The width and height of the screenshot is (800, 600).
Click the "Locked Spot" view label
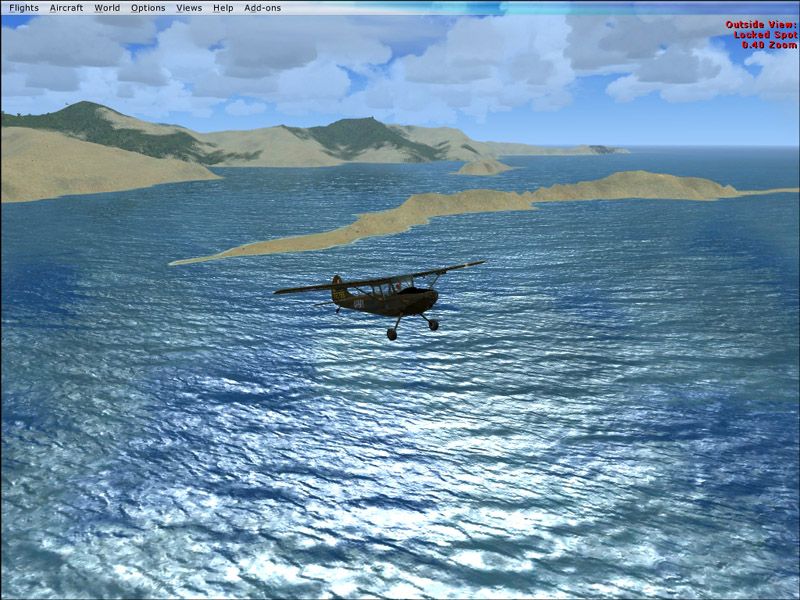765,34
